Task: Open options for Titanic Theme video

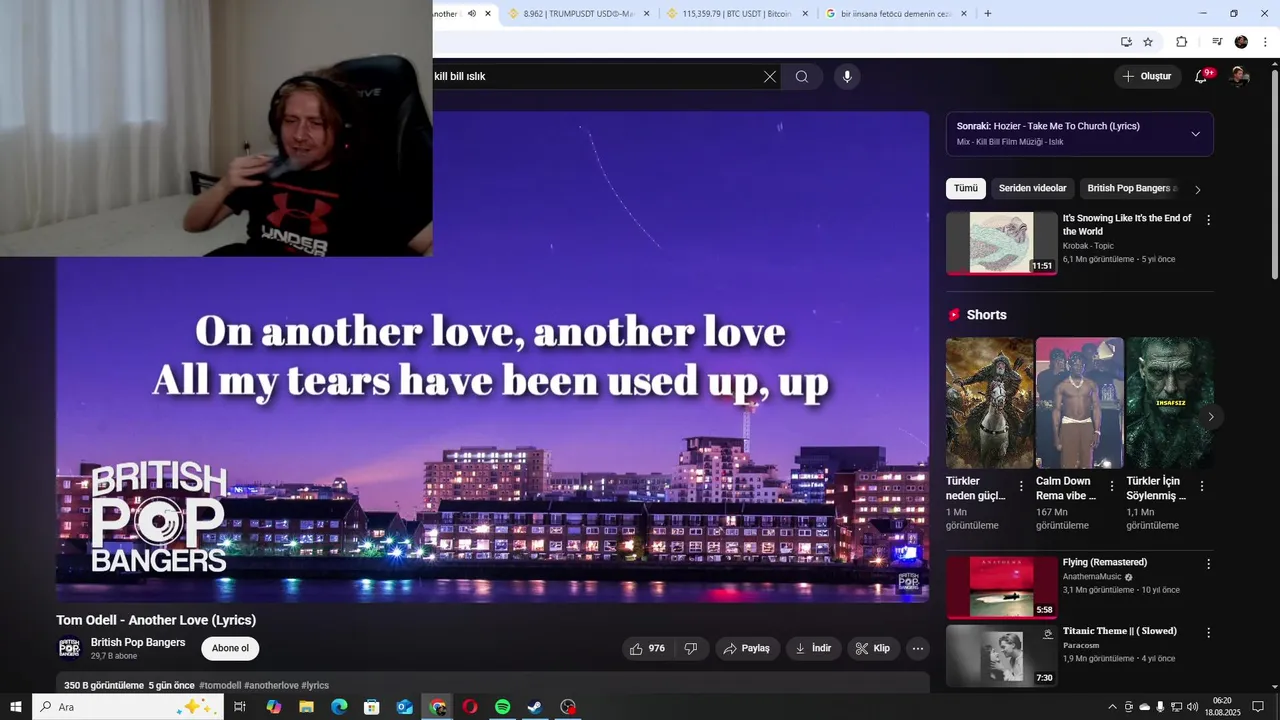Action: [x=1208, y=633]
